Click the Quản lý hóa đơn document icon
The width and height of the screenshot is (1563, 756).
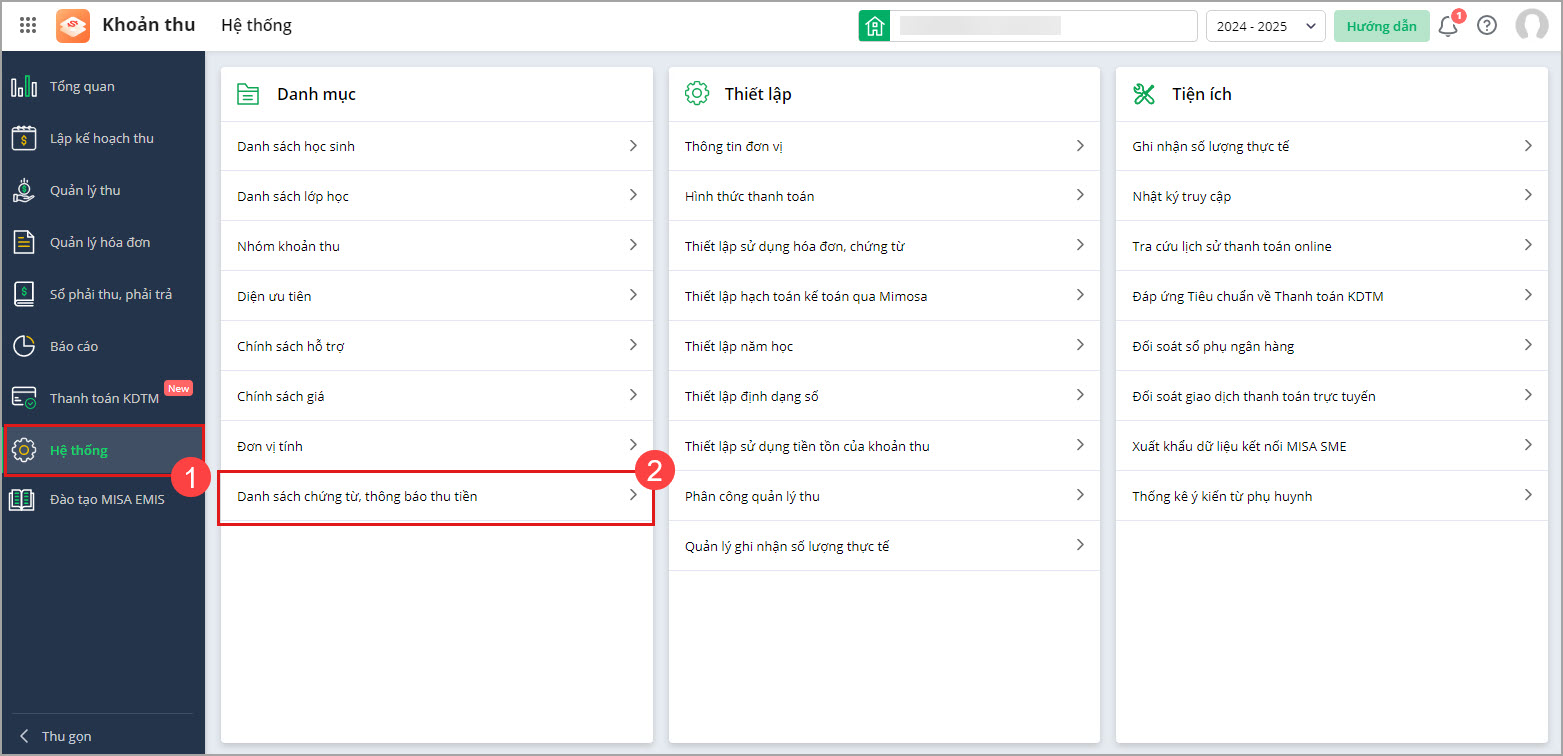[x=24, y=243]
